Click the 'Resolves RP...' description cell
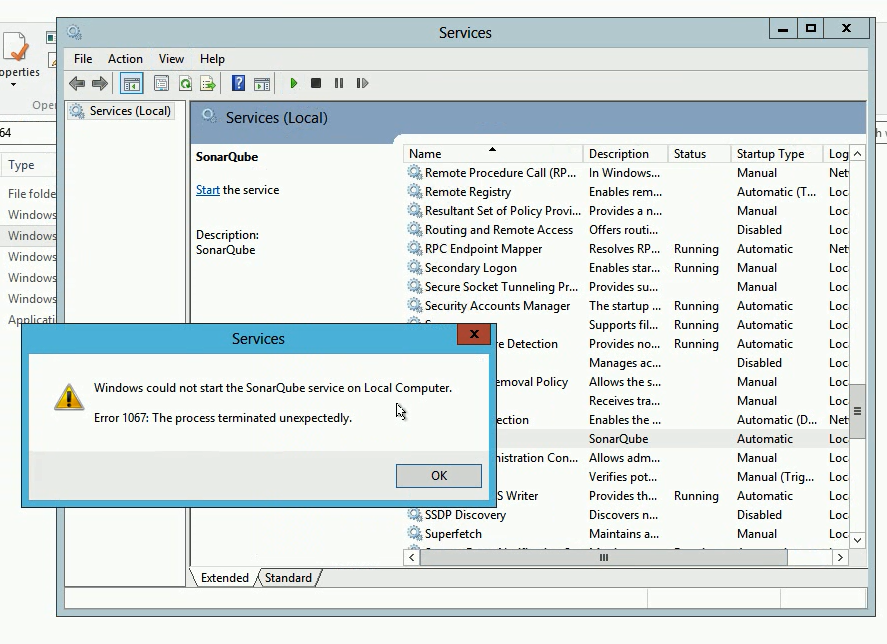The height and width of the screenshot is (644, 887). [625, 249]
